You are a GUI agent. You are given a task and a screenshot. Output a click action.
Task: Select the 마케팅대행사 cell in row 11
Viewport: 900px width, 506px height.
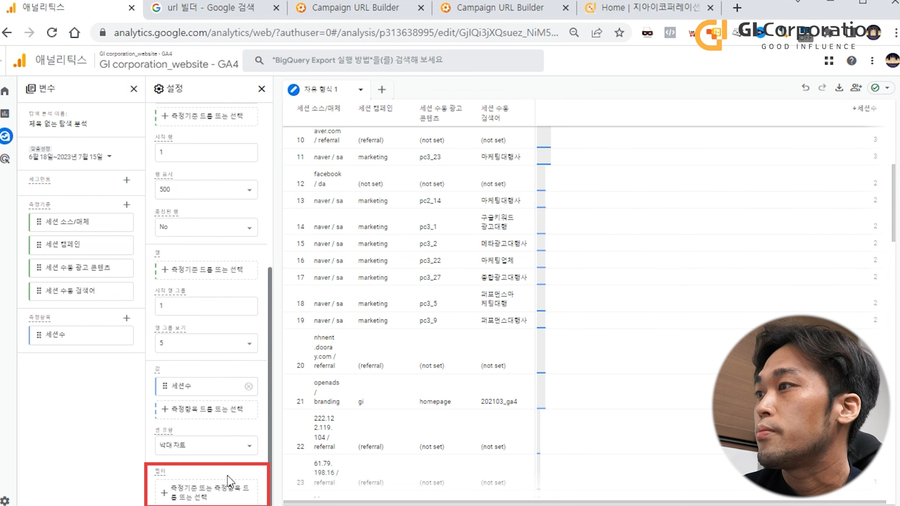click(x=501, y=157)
